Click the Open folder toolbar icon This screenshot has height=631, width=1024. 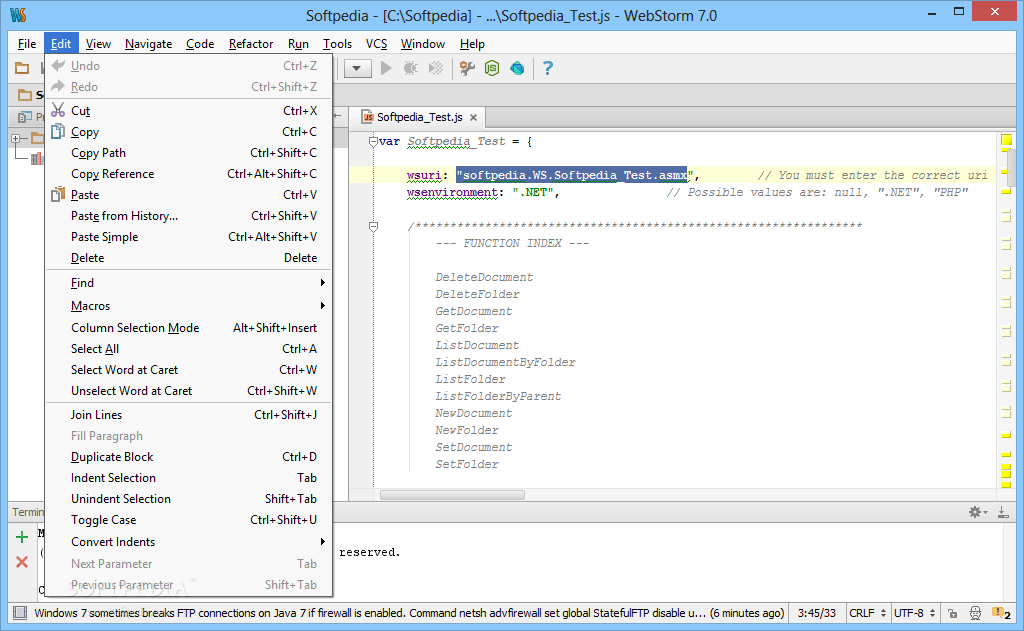pos(22,68)
